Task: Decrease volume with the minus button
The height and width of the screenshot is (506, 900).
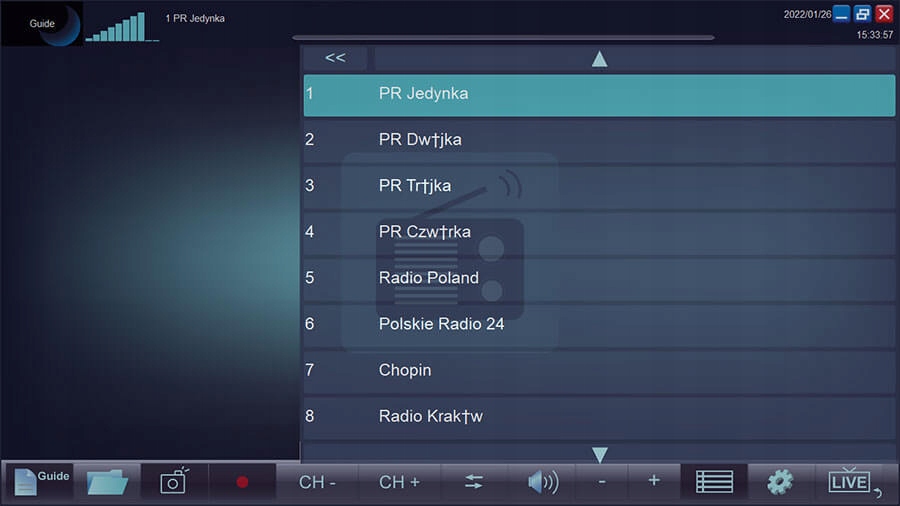Action: click(x=602, y=481)
